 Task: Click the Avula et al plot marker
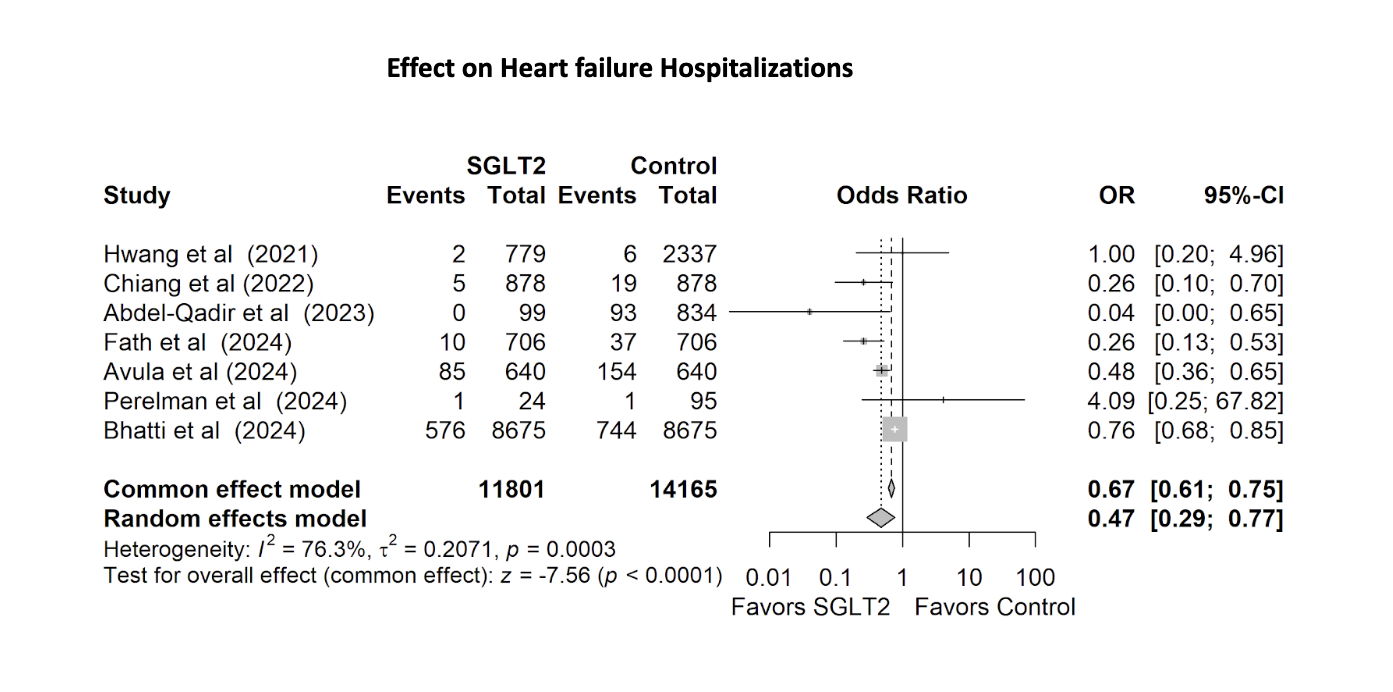click(x=881, y=370)
